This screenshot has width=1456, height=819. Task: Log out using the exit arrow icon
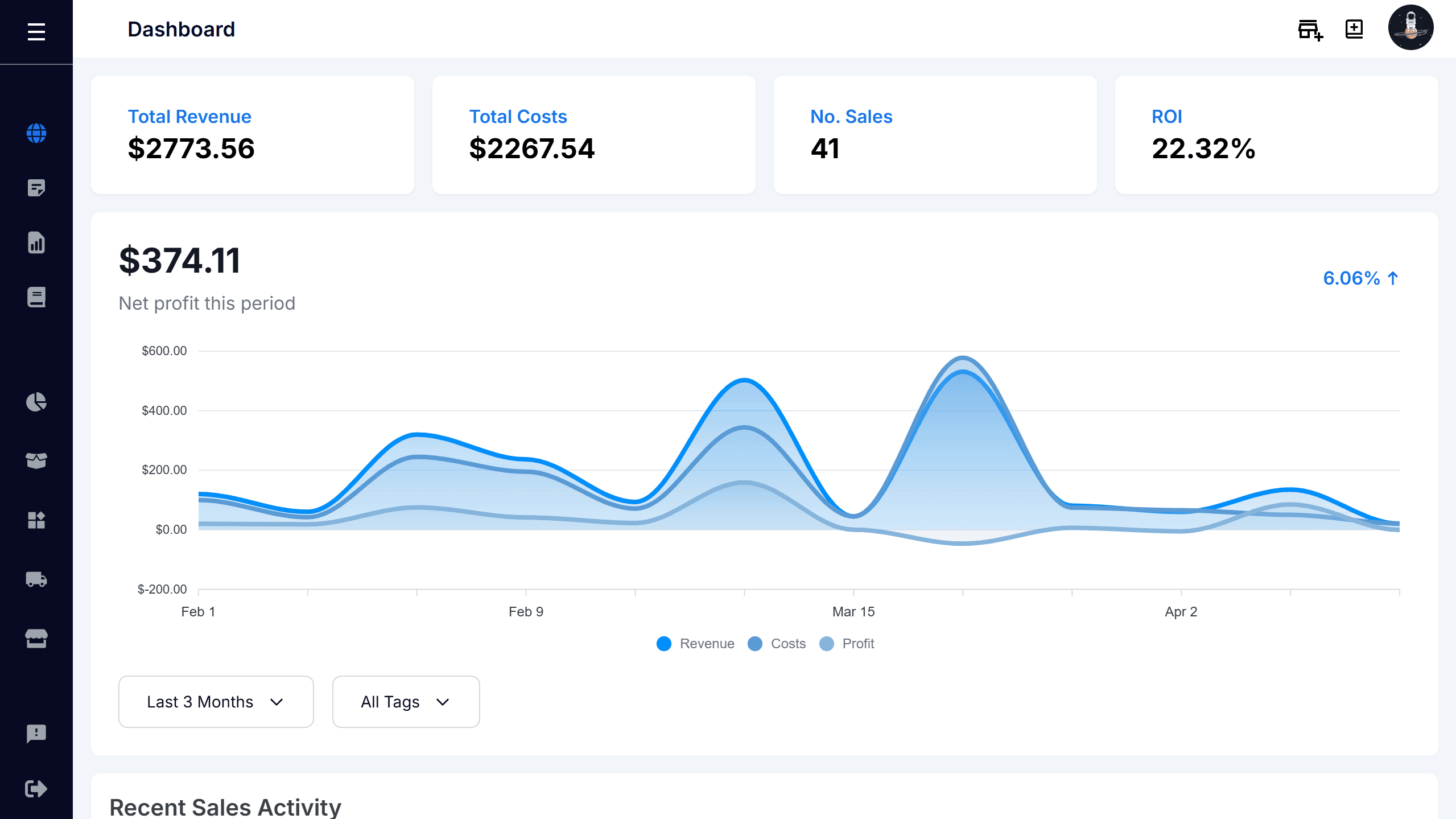36,788
